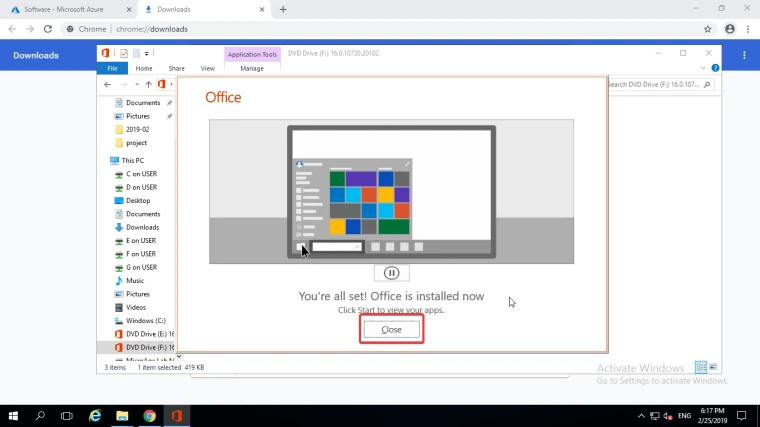Open volume tray icon
This screenshot has height=427, width=760.
pyautogui.click(x=668, y=416)
